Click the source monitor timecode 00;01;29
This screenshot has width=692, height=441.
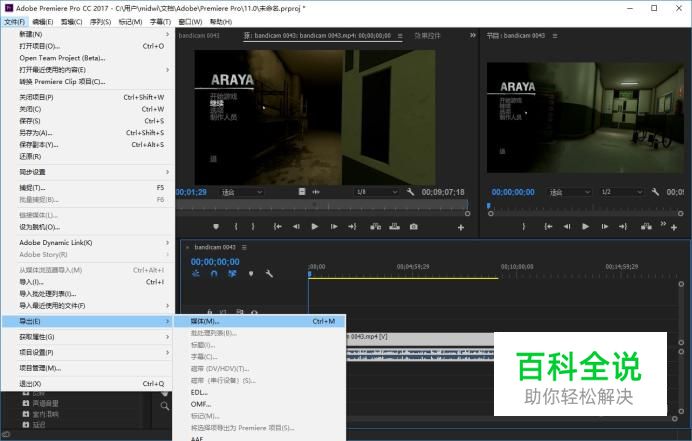192,192
